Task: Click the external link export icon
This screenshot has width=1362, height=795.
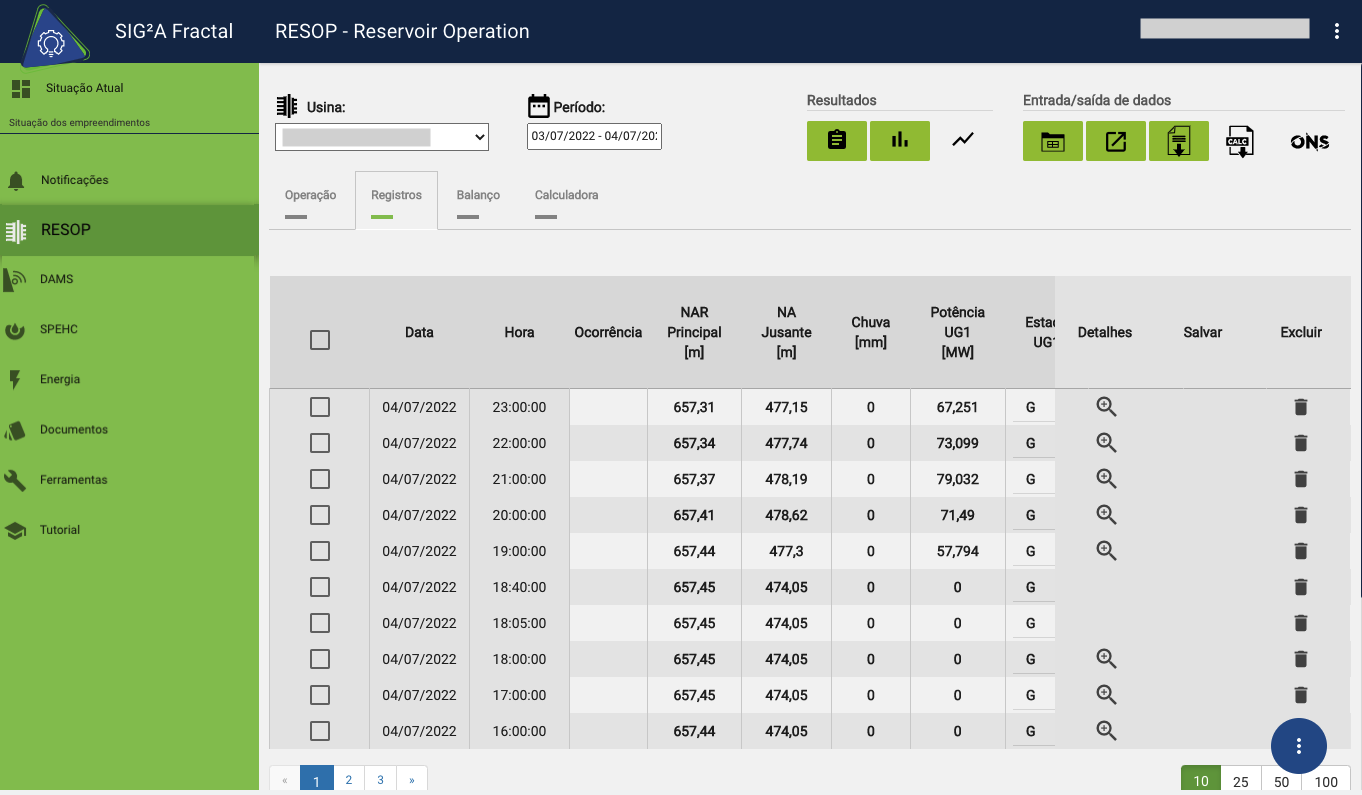Action: (x=1116, y=142)
